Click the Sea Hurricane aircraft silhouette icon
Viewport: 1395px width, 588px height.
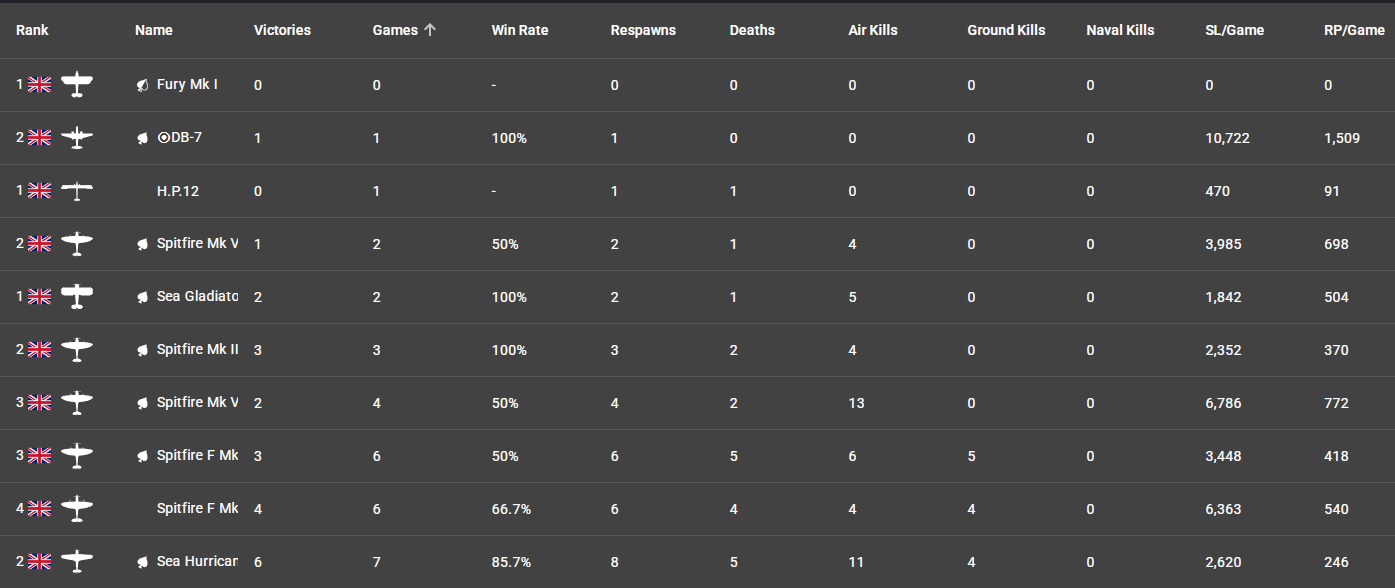click(77, 562)
